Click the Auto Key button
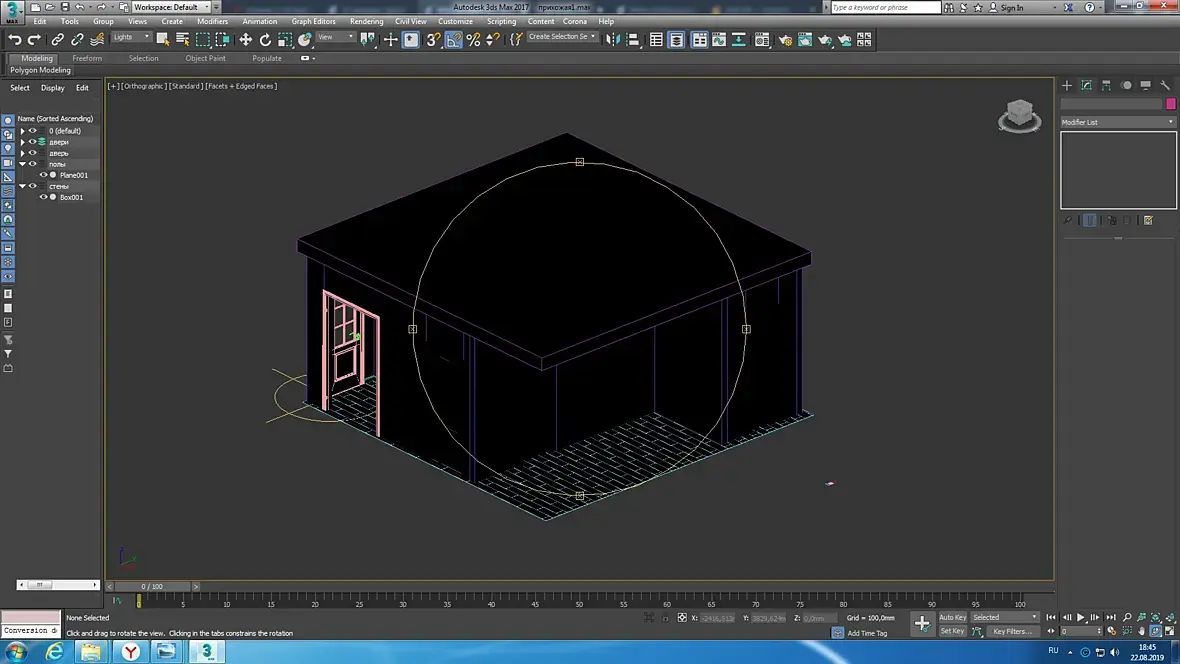 (952, 617)
